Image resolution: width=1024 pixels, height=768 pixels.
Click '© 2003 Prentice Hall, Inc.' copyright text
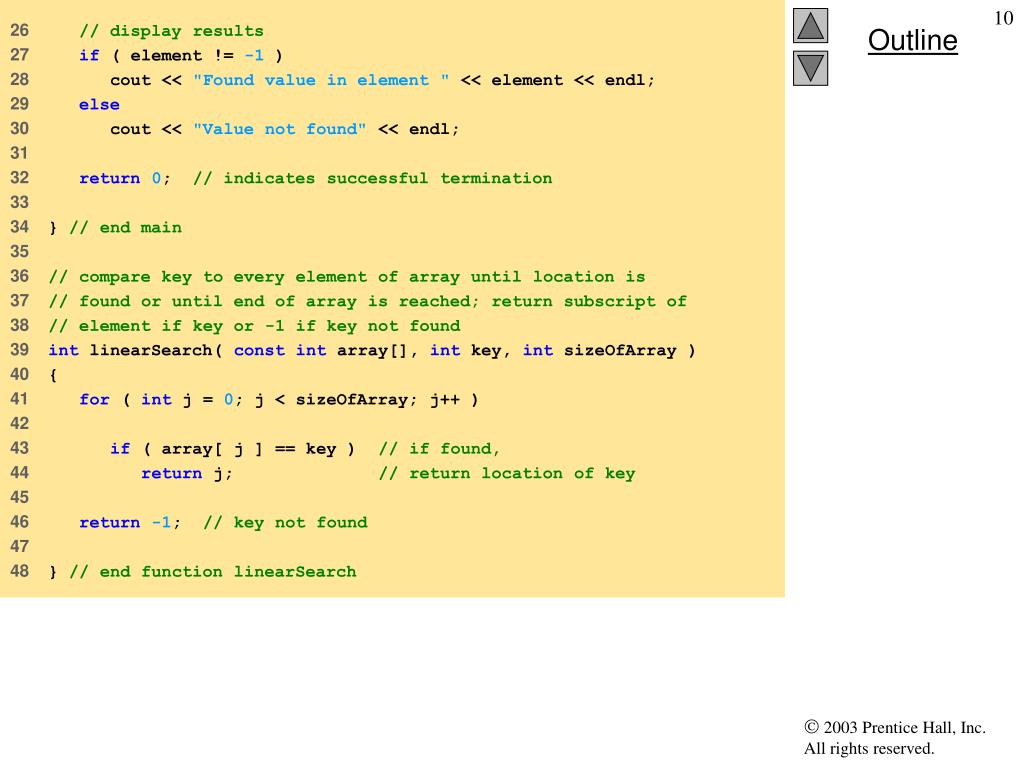[895, 728]
